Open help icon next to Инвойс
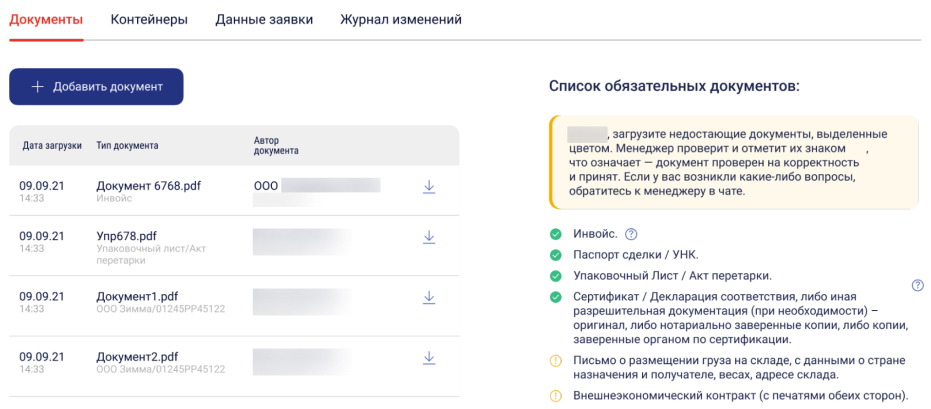 pos(631,234)
